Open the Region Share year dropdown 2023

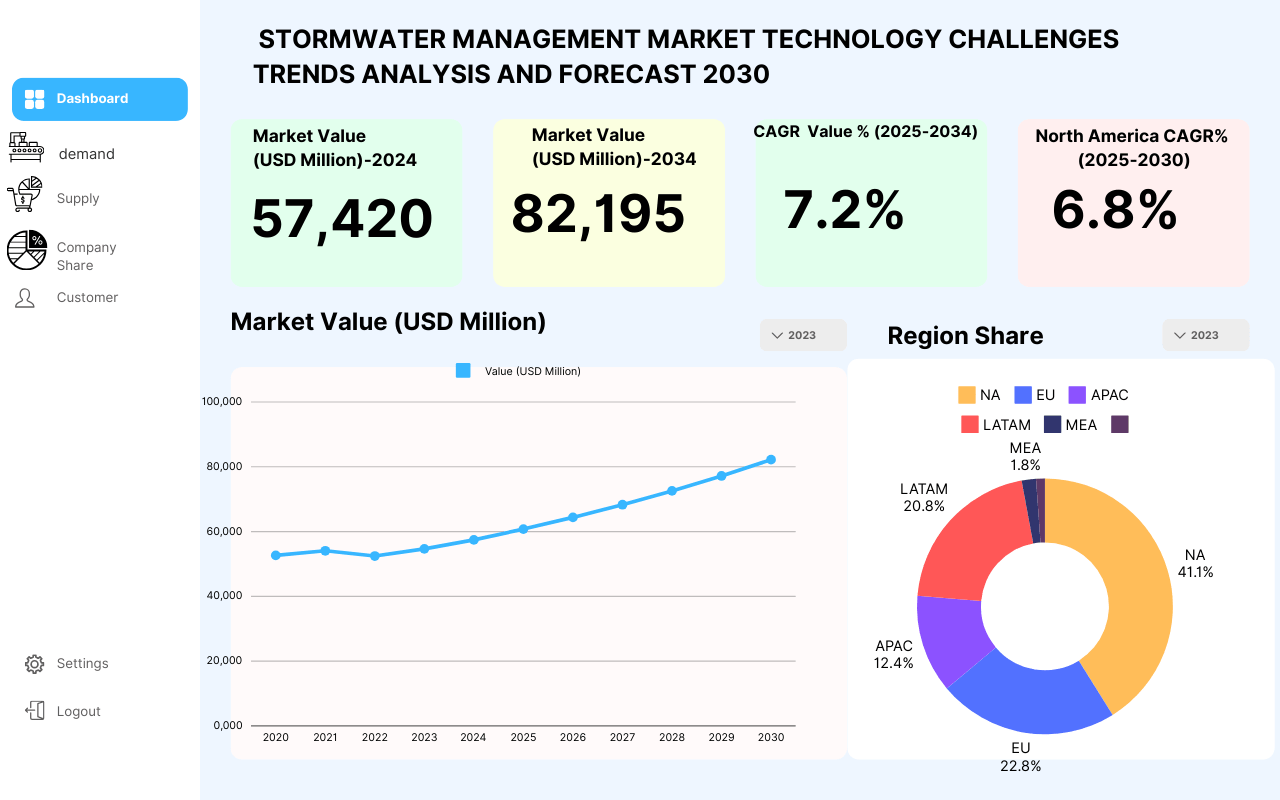click(x=1206, y=335)
